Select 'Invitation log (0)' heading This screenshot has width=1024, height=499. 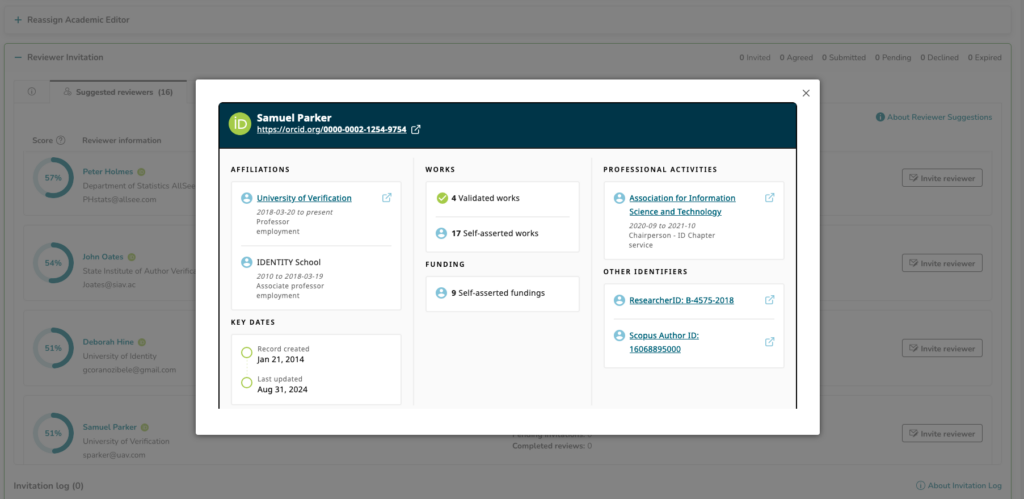point(48,486)
